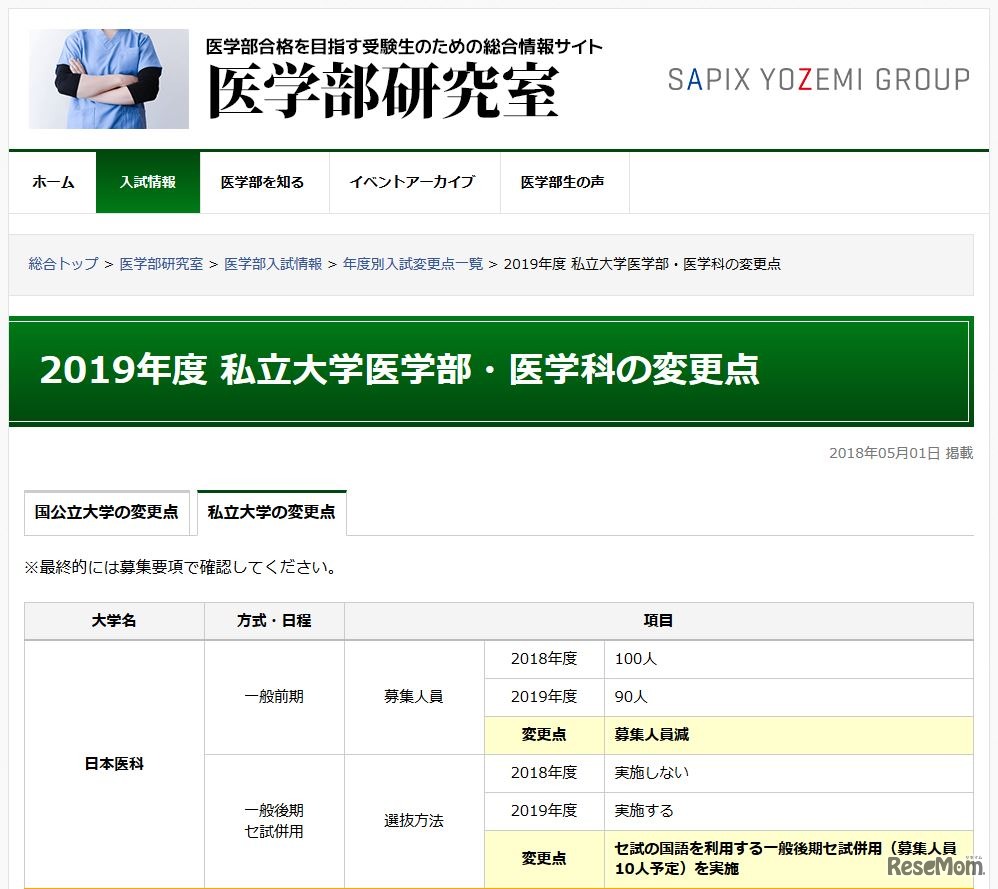Click the 総合トップ breadcrumb link
Image resolution: width=998 pixels, height=889 pixels.
(x=63, y=264)
